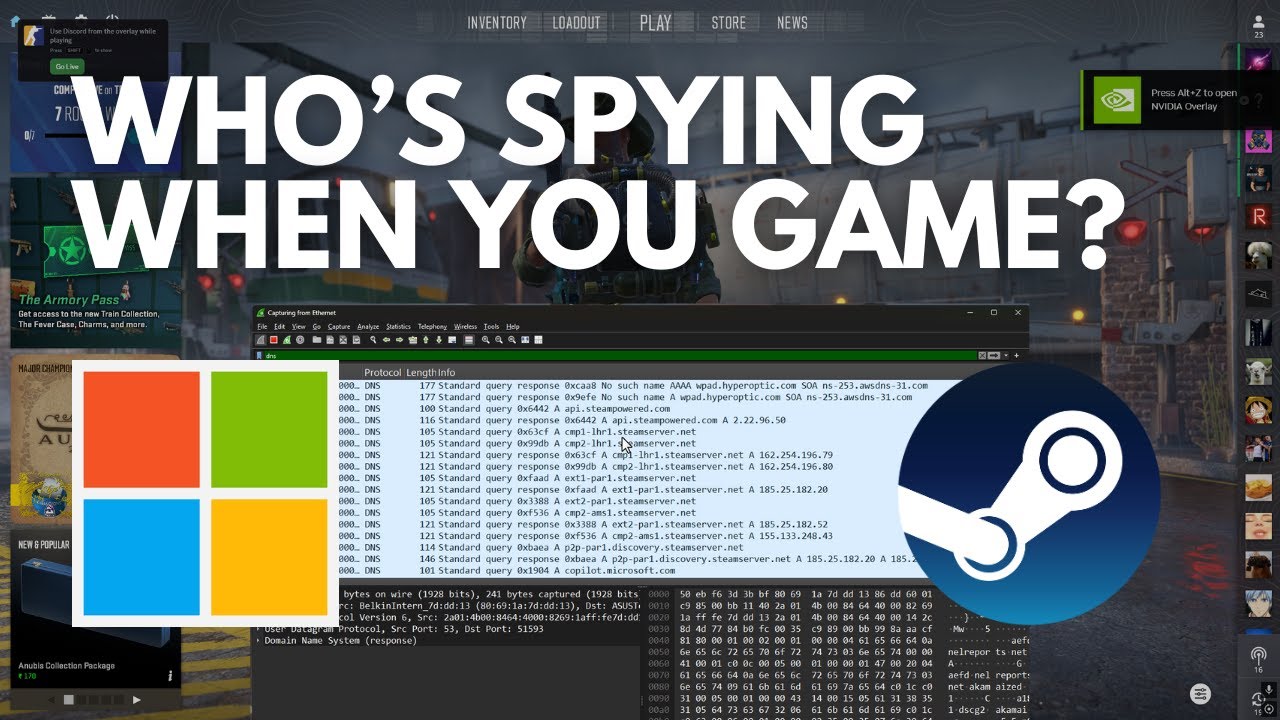Jump to last packet arrow icon
The image size is (1280, 720).
[439, 340]
